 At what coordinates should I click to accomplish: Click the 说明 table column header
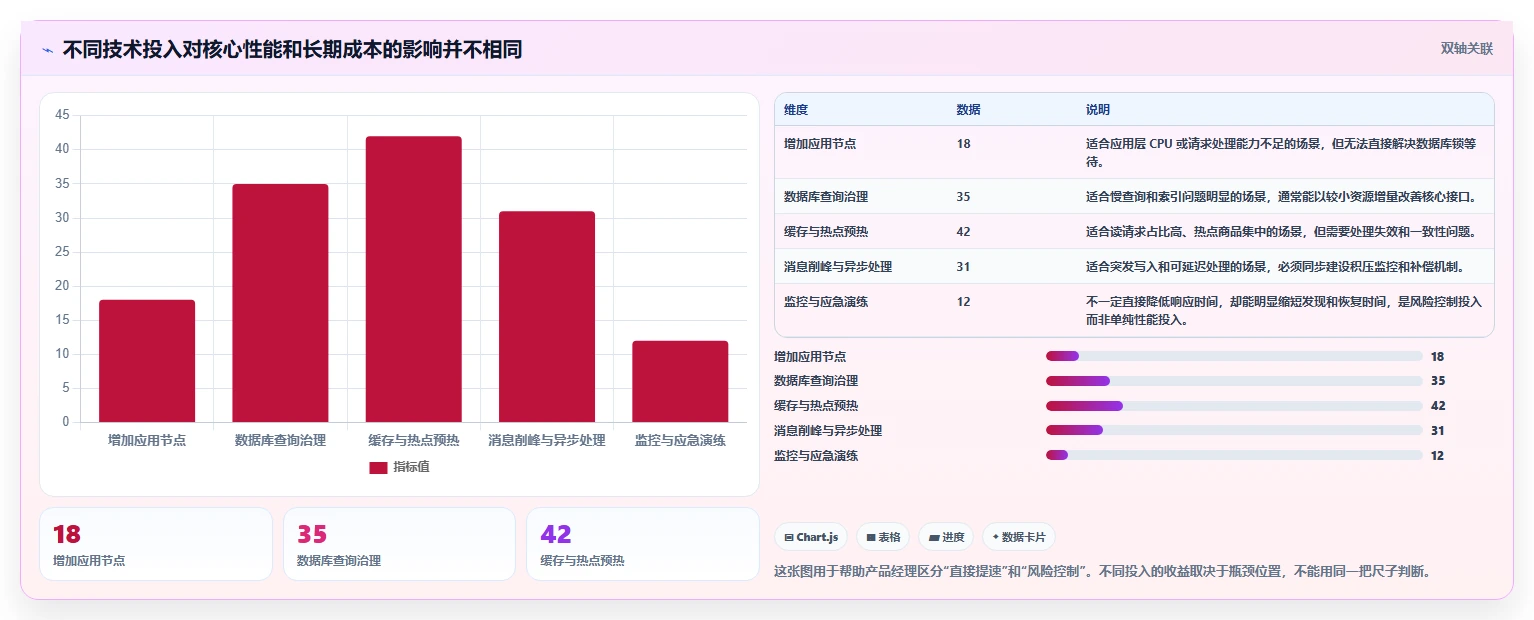click(x=1098, y=110)
